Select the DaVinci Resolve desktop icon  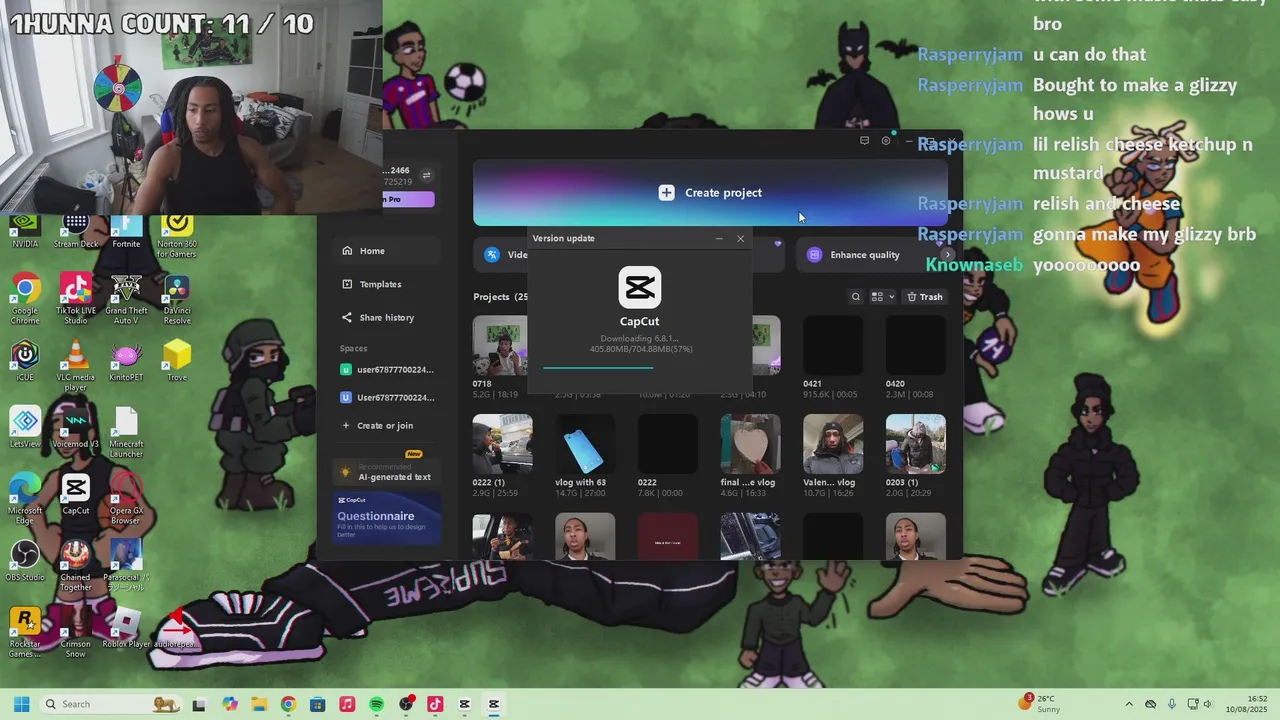177,300
